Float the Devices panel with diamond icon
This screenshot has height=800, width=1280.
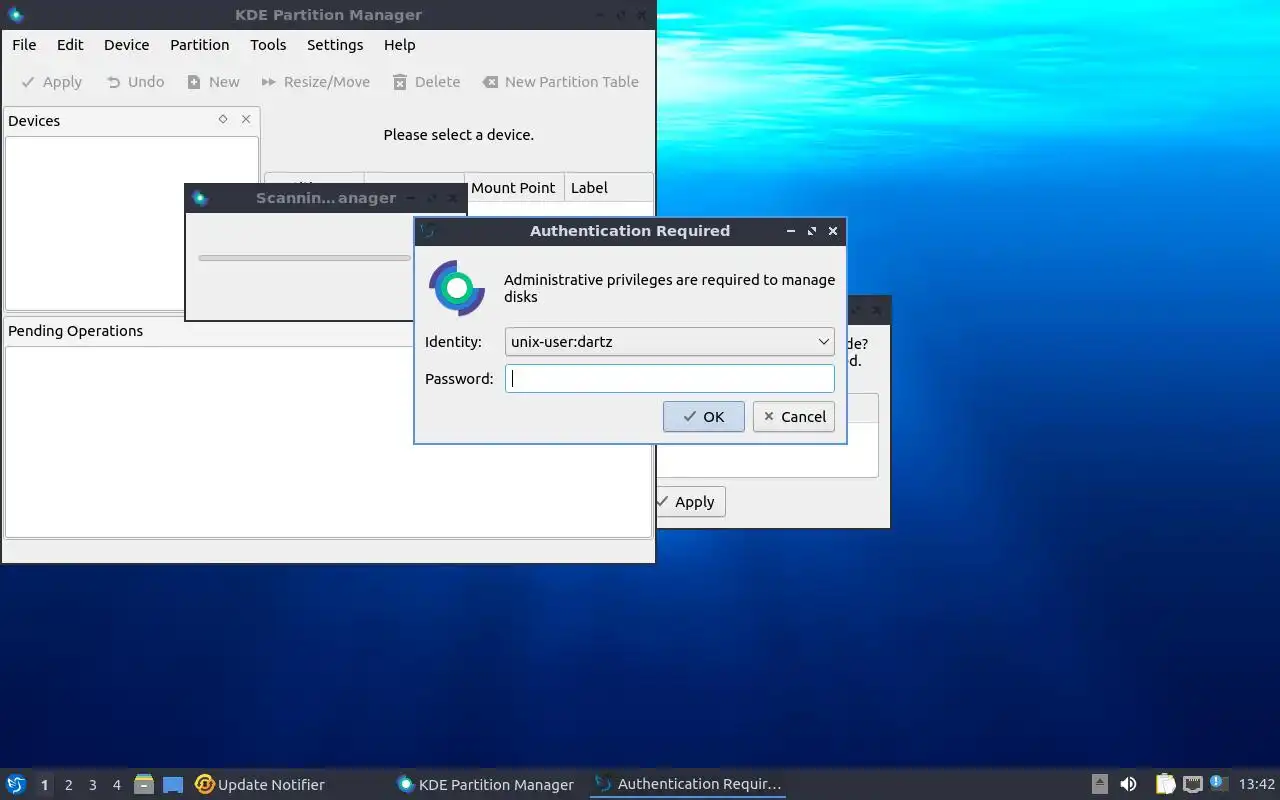coord(223,119)
